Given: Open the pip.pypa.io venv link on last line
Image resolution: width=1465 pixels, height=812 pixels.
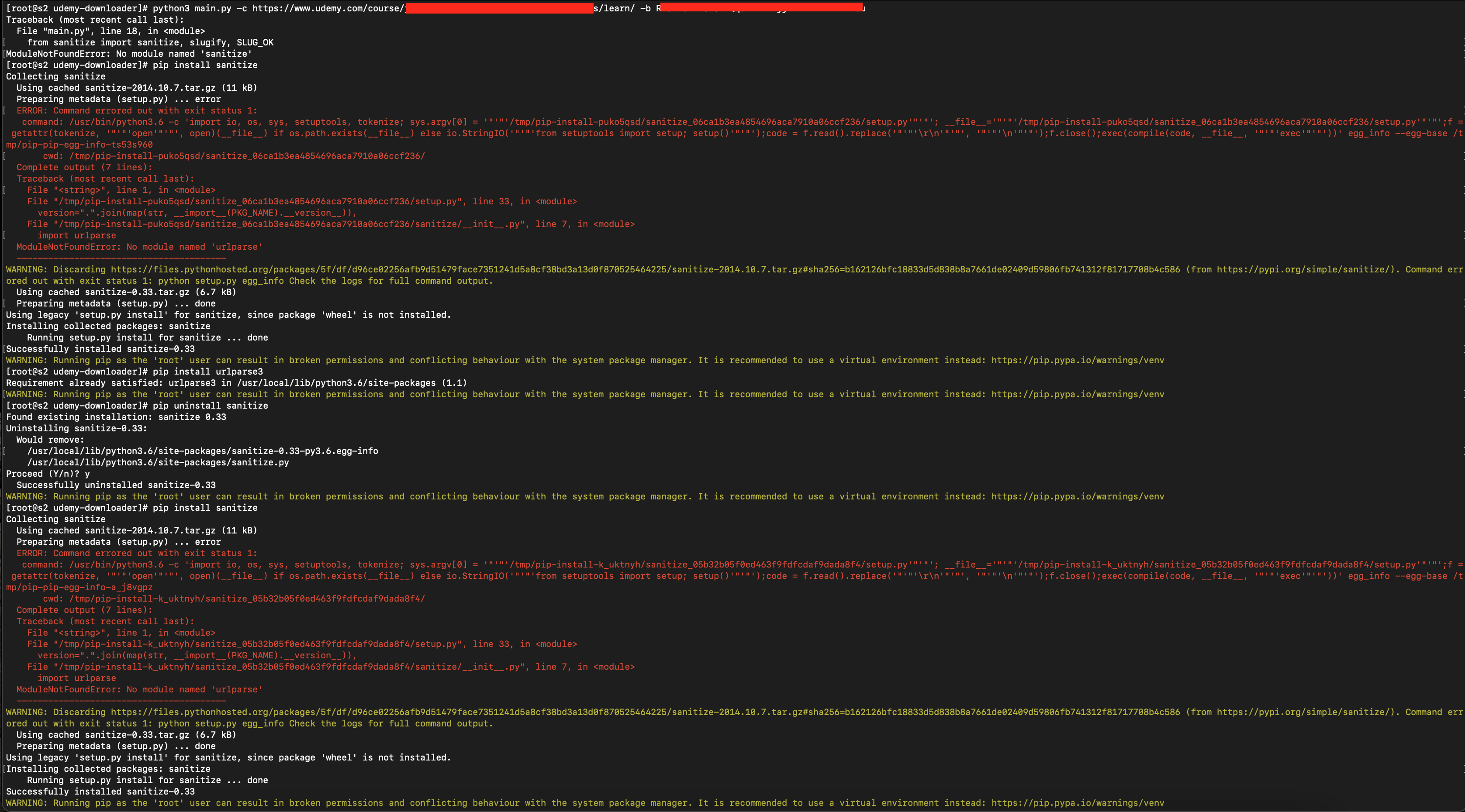Looking at the screenshot, I should pos(1077,803).
